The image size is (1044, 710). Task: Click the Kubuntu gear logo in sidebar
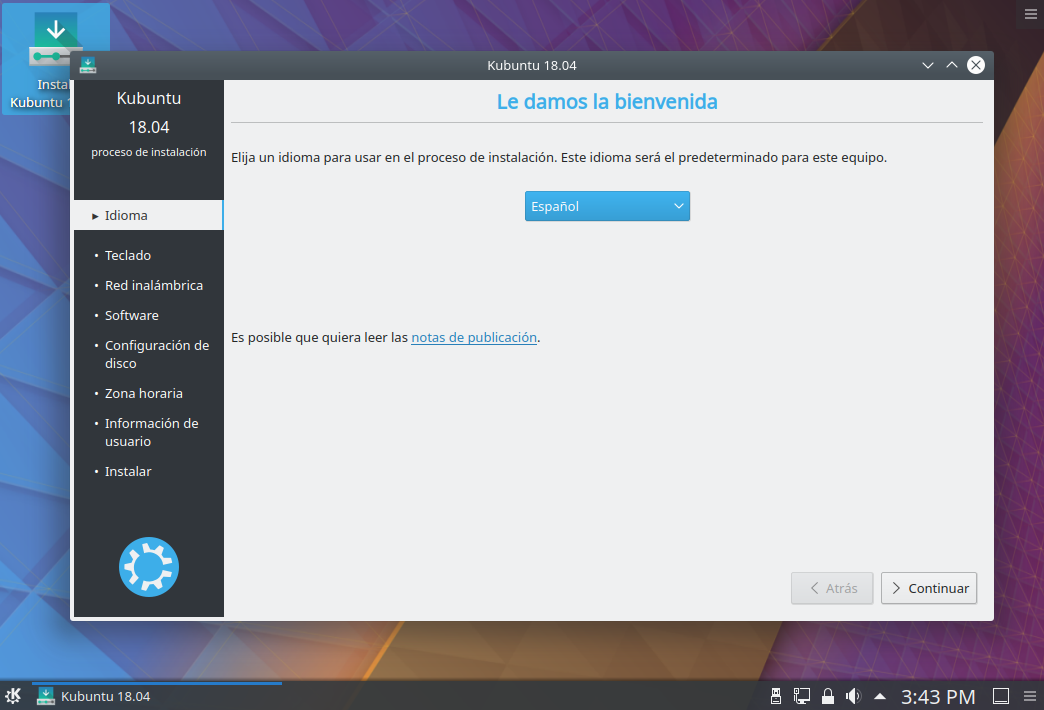(x=149, y=567)
